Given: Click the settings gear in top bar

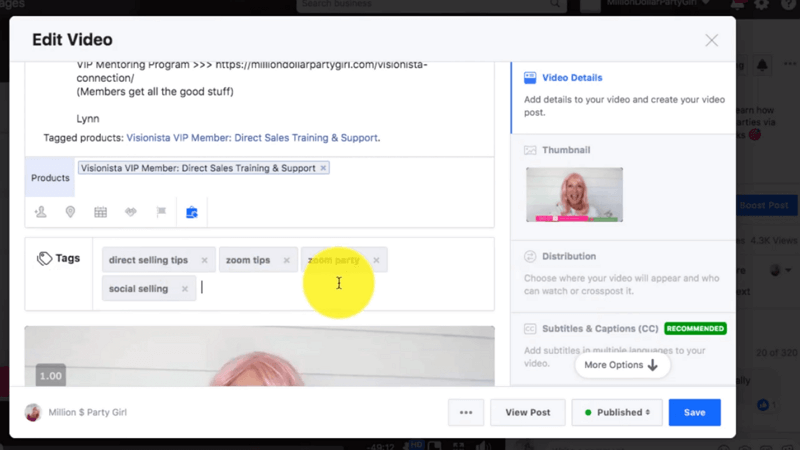Looking at the screenshot, I should 761,5.
